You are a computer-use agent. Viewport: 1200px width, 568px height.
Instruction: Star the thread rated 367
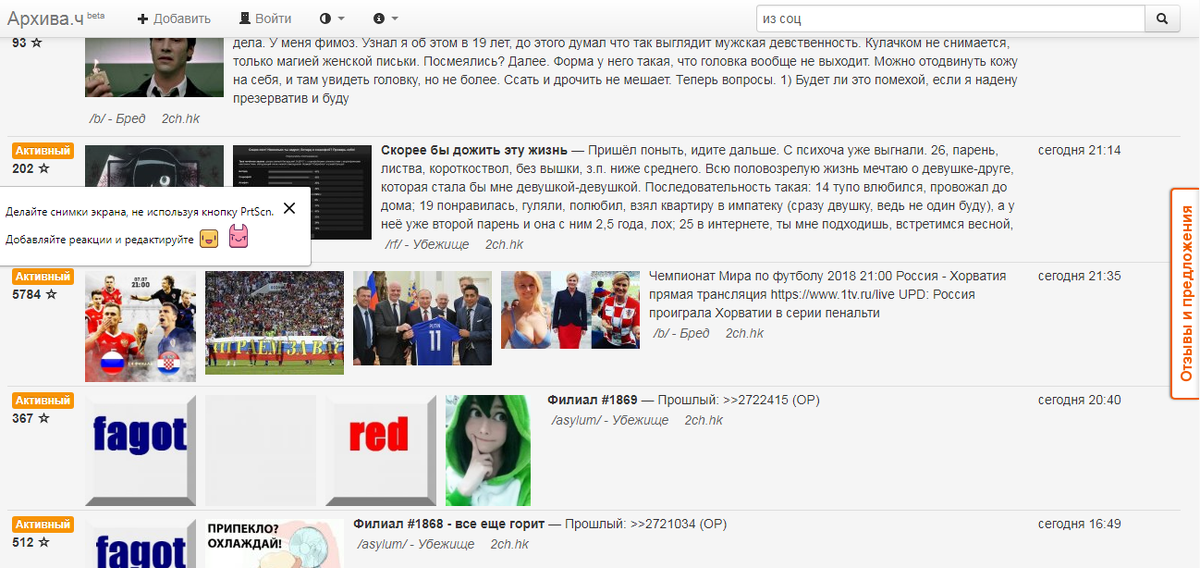[x=44, y=418]
